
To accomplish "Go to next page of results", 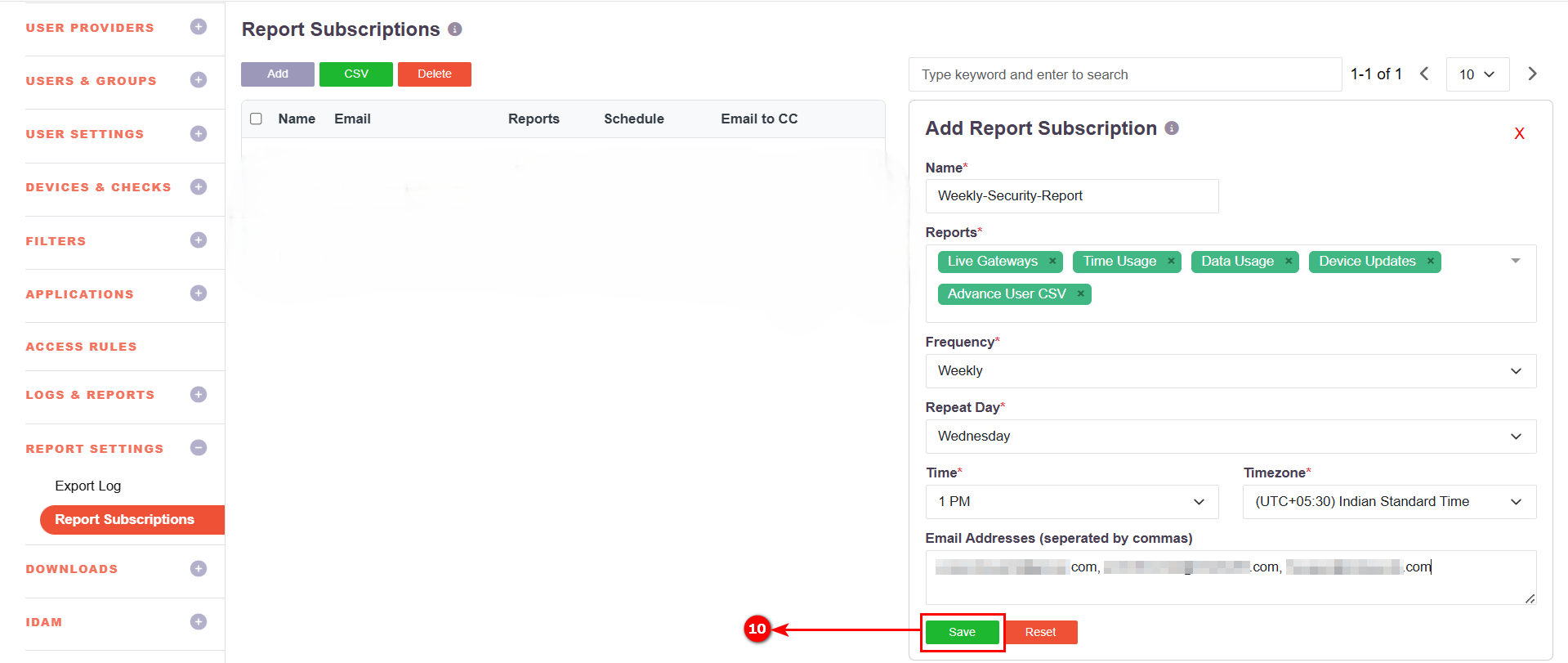I will pyautogui.click(x=1532, y=74).
